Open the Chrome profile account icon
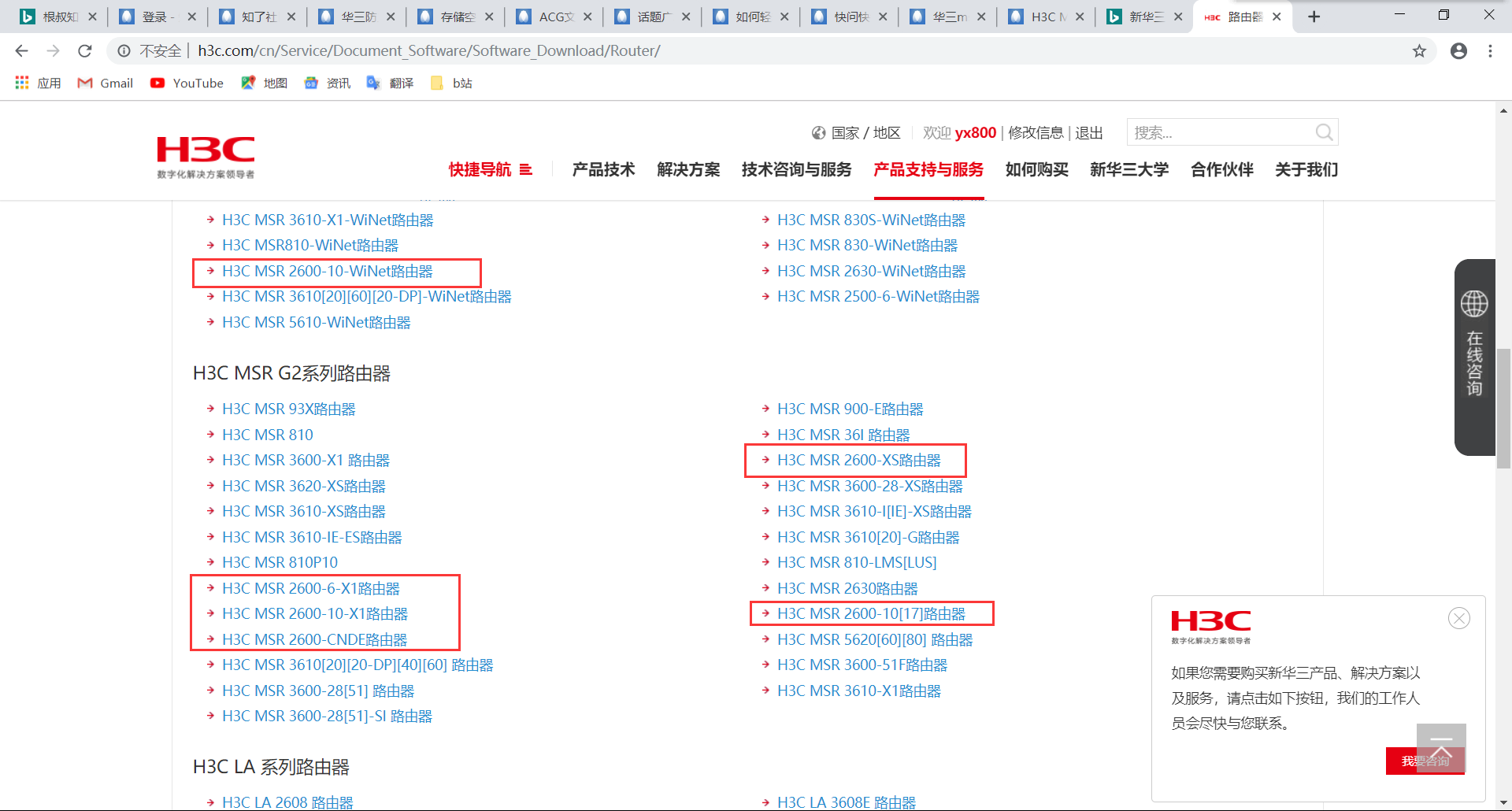The width and height of the screenshot is (1512, 811). tap(1458, 51)
